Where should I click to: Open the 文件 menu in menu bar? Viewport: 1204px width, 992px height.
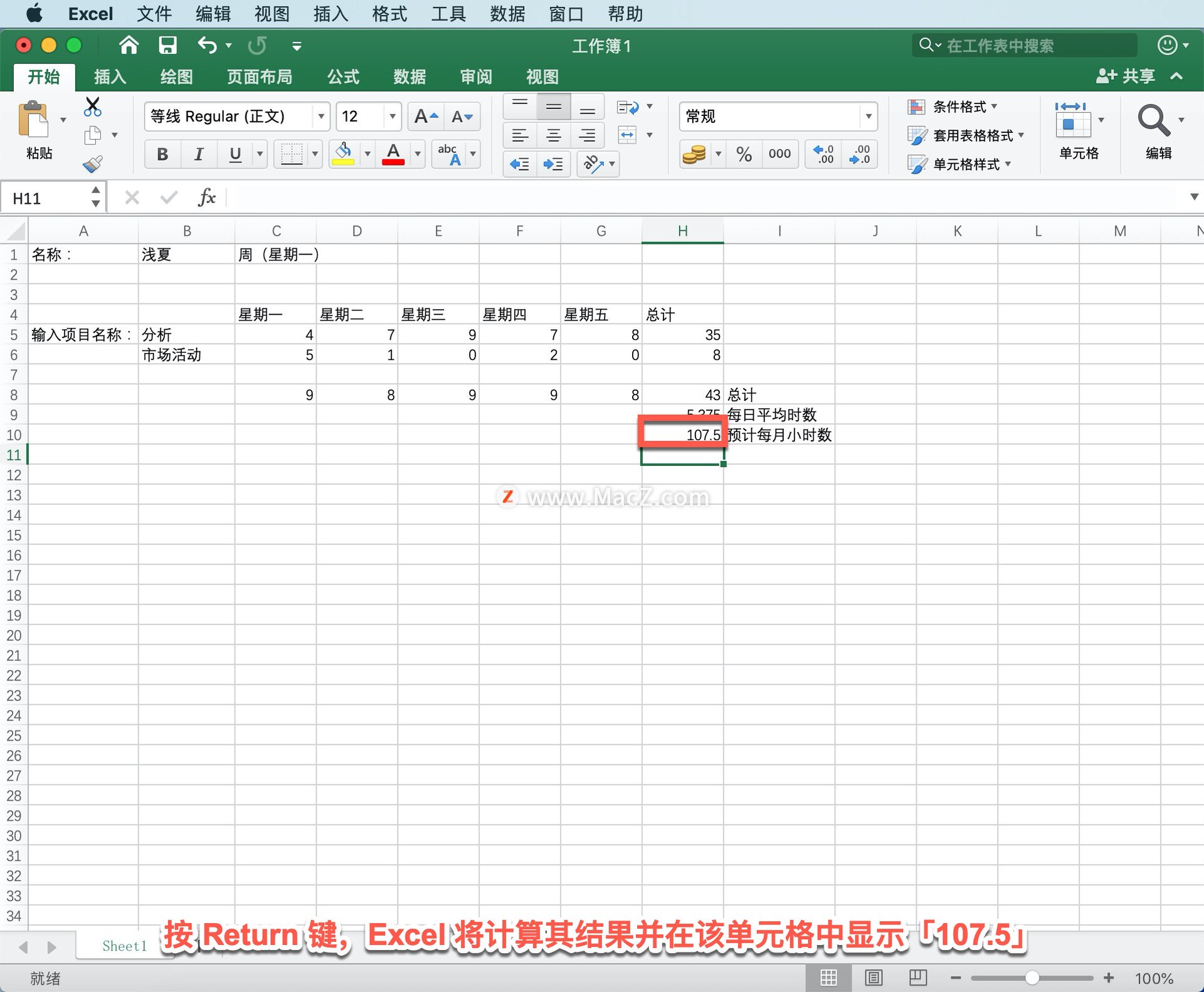154,14
